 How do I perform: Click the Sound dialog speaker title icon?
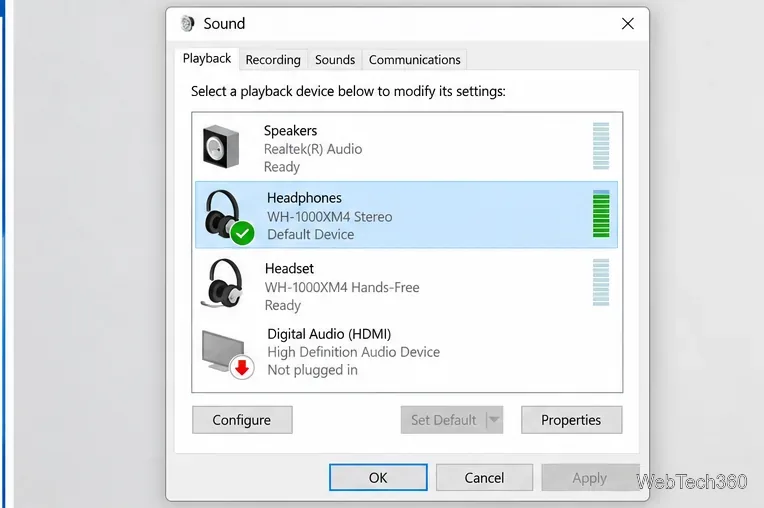[x=187, y=23]
